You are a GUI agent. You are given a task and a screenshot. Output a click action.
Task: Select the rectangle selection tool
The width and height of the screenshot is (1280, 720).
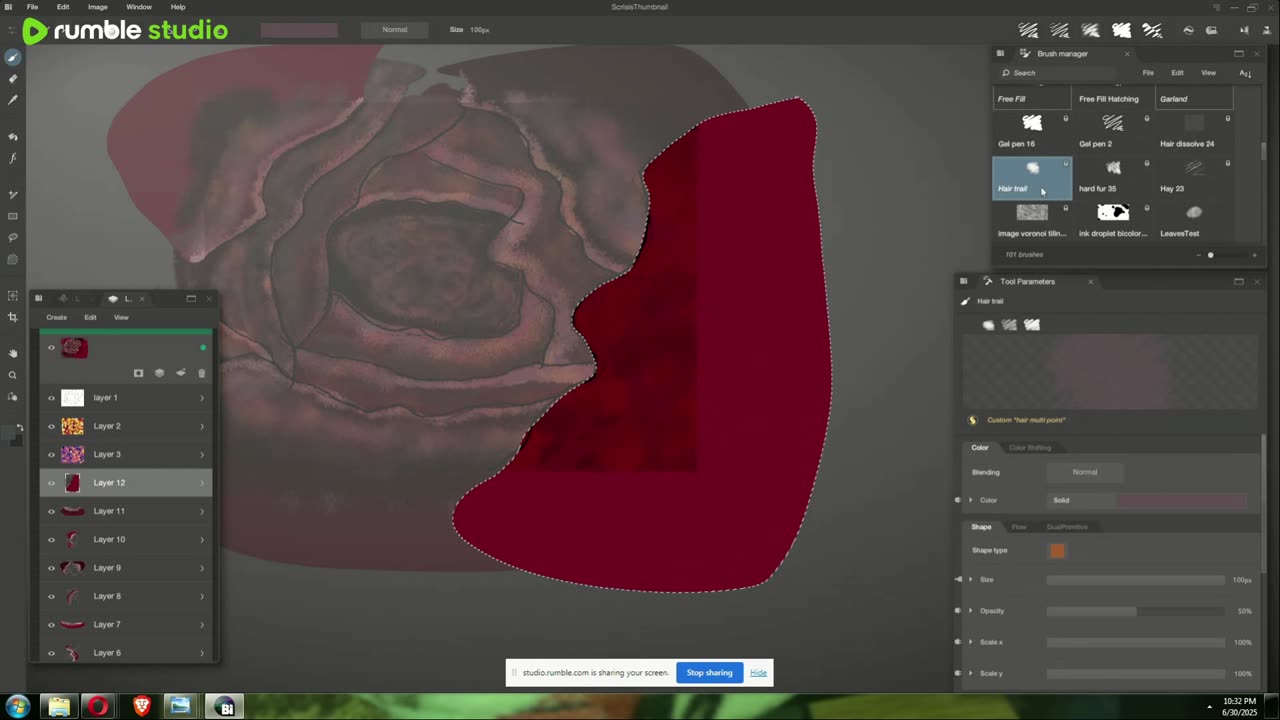pos(13,216)
